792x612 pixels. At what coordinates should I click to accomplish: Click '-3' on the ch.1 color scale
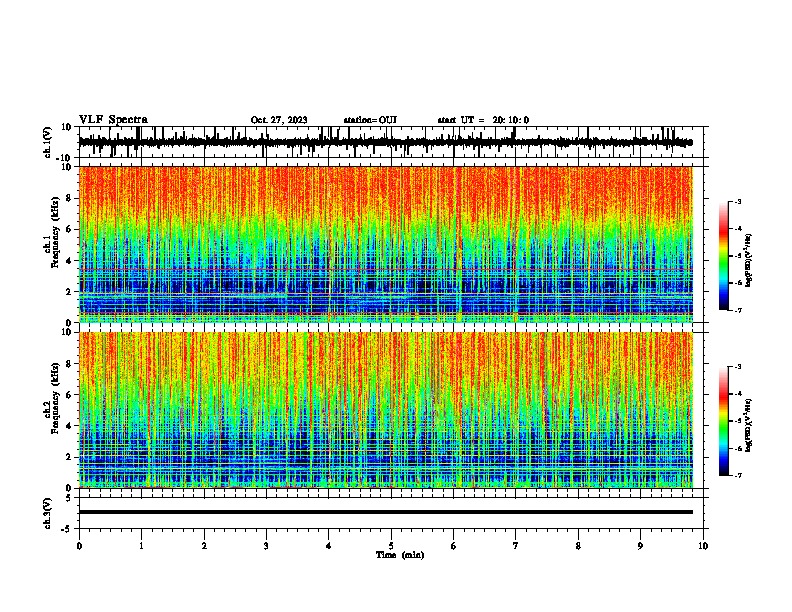[x=737, y=201]
